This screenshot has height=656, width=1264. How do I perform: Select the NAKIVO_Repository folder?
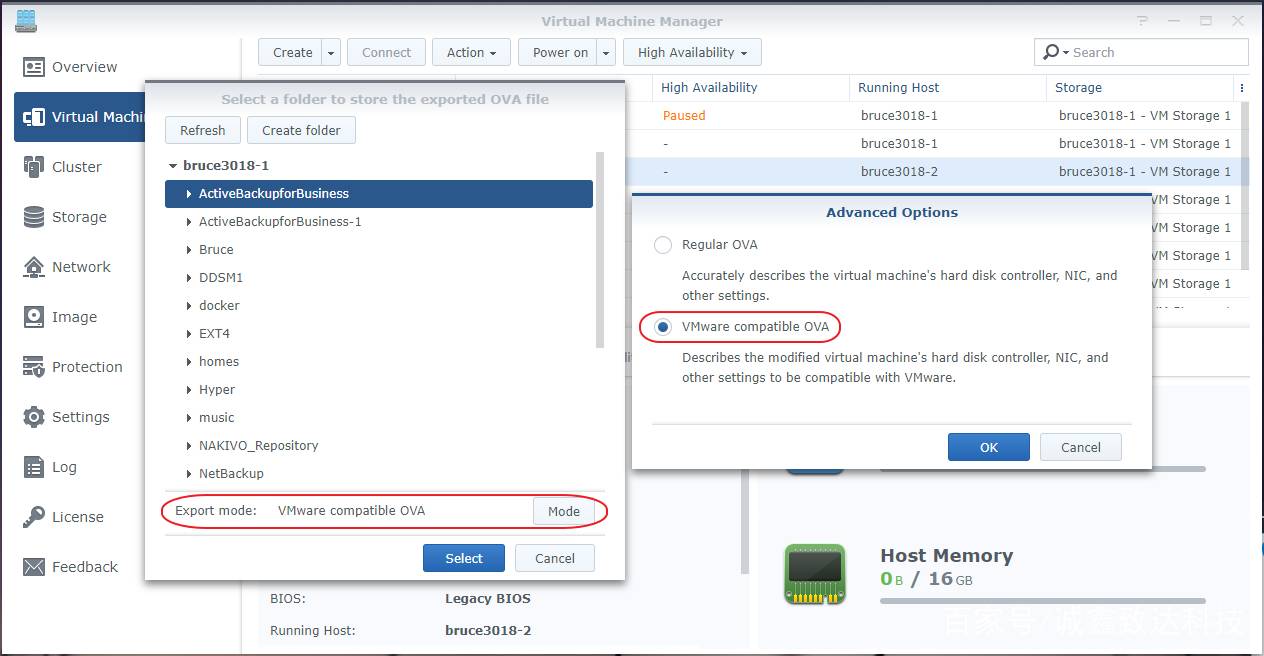point(258,446)
